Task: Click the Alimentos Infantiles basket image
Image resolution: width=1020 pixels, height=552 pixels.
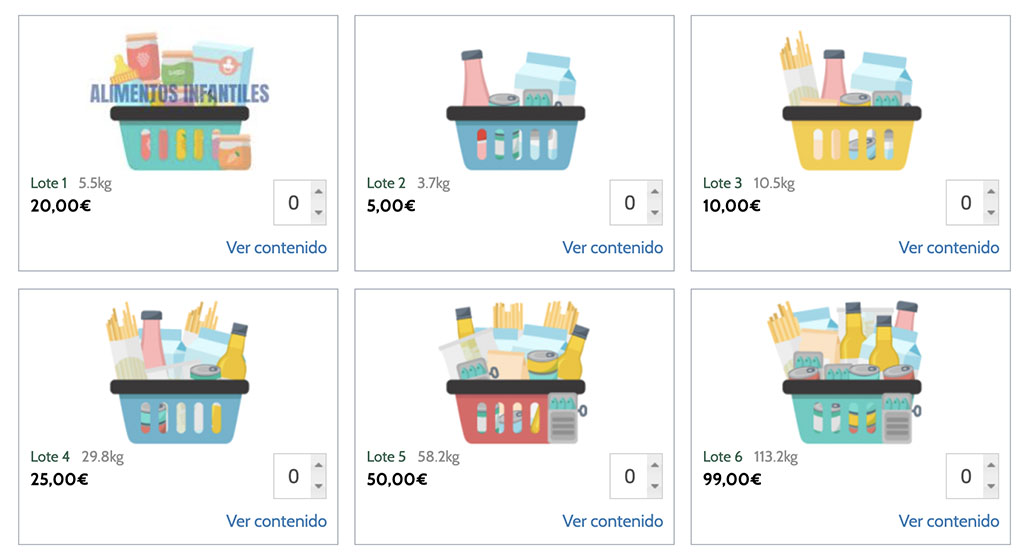Action: (180, 100)
